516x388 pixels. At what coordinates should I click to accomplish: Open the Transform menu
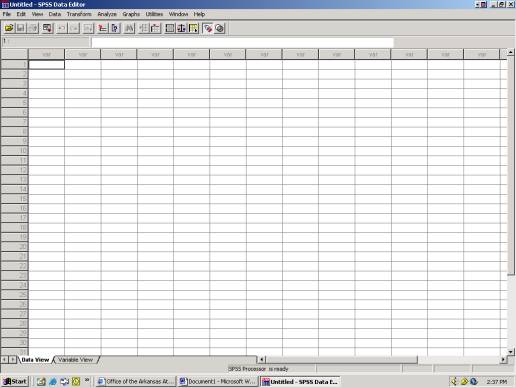click(x=79, y=14)
